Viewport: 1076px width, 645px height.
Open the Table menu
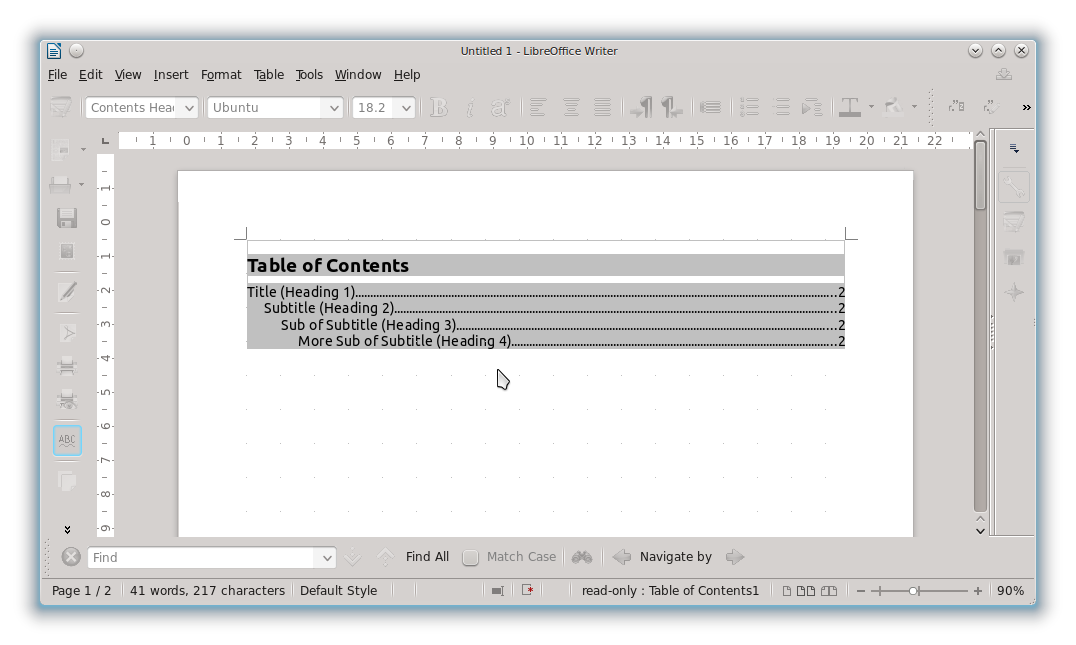tap(268, 74)
